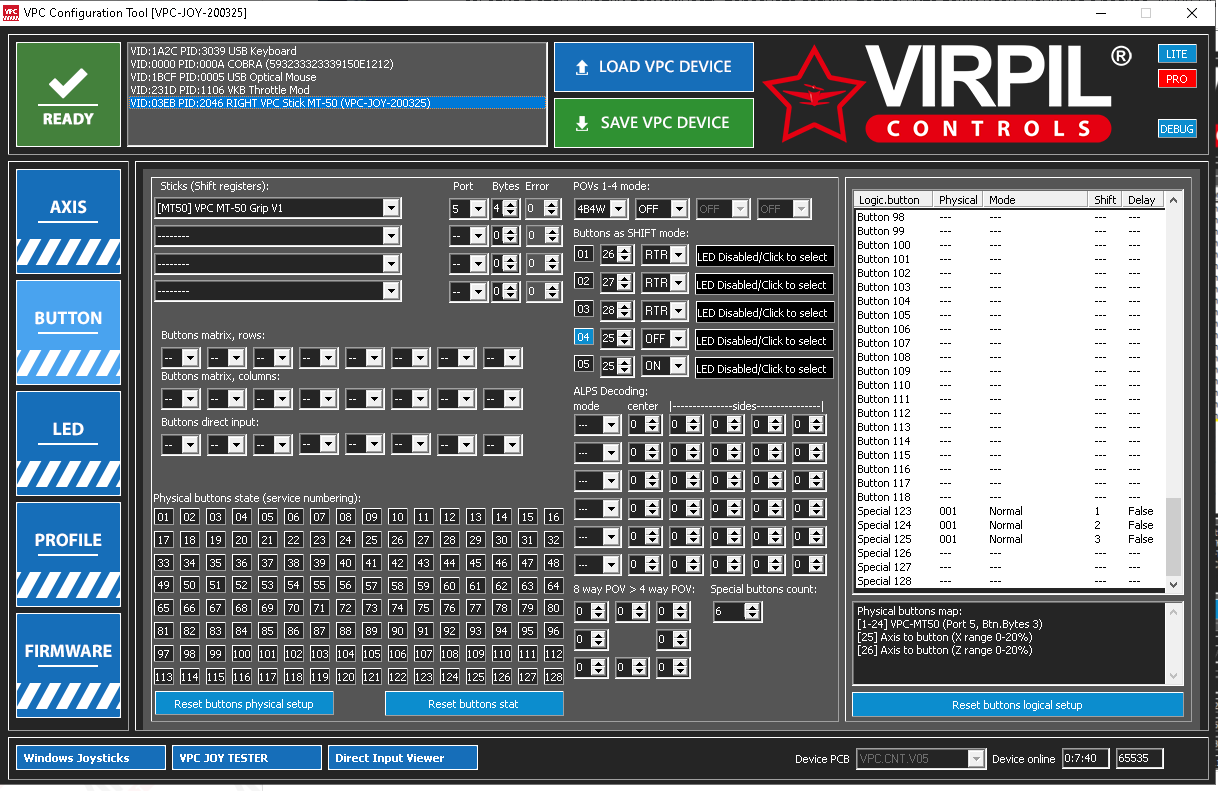
Task: Click physical button state indicator 25
Action: coord(372,540)
